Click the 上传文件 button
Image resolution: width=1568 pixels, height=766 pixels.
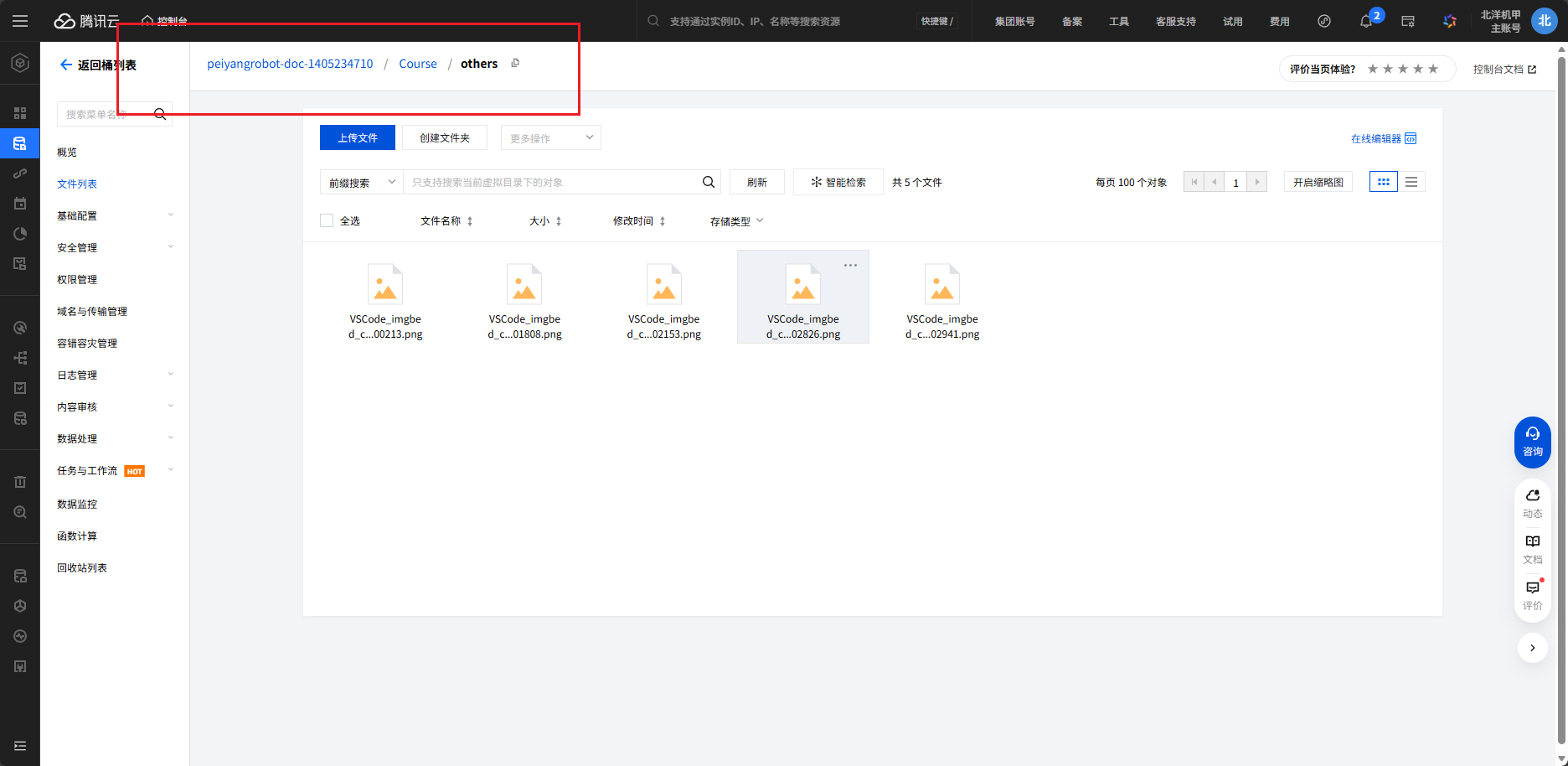click(358, 137)
